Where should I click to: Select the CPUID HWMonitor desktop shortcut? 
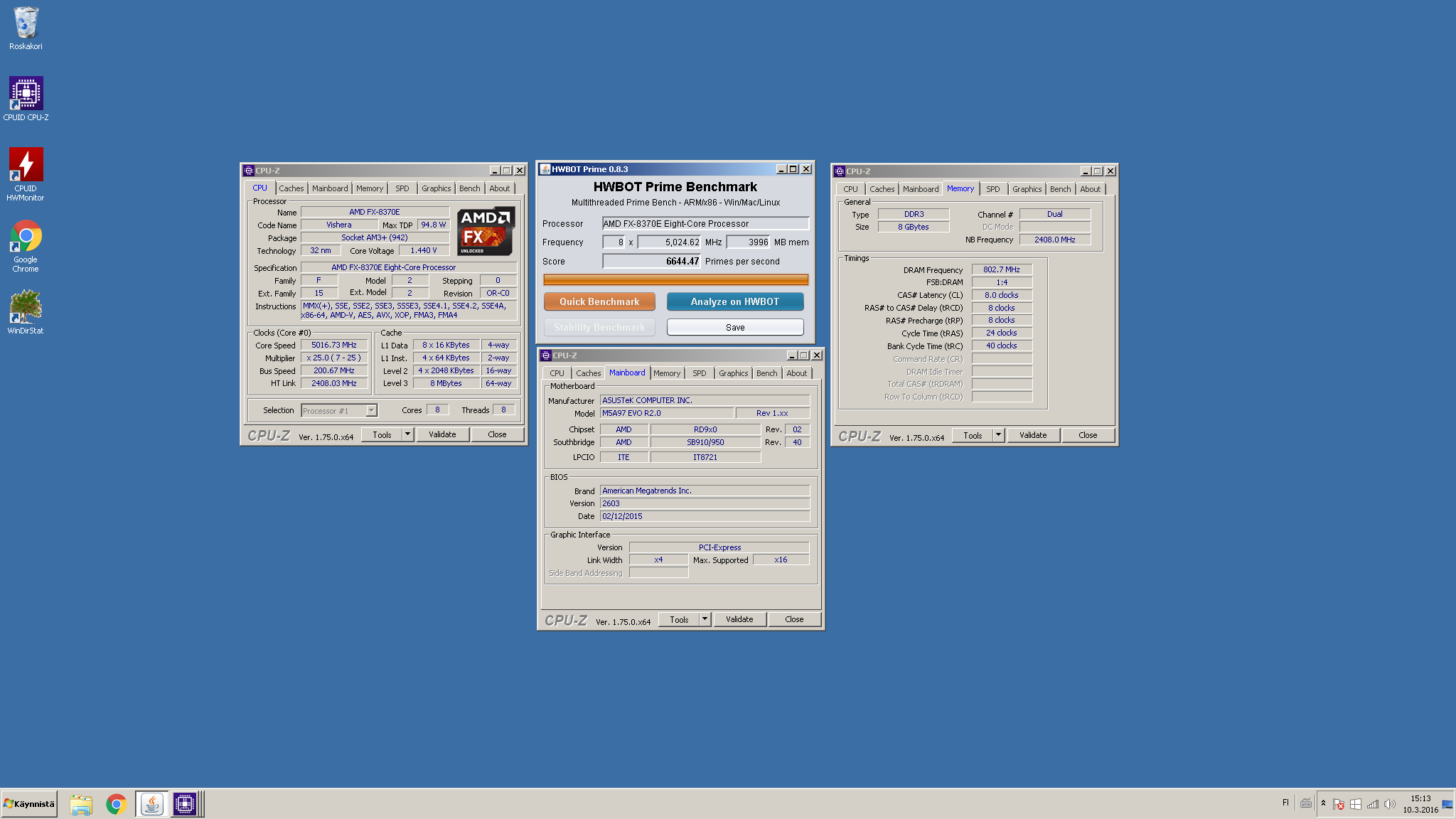(26, 174)
